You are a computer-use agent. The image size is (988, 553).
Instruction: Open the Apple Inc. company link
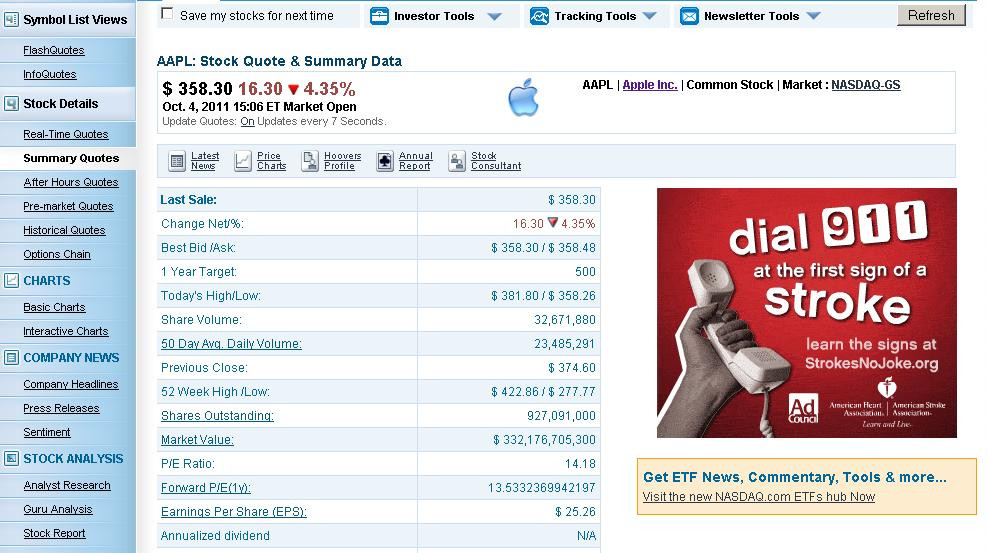pyautogui.click(x=650, y=85)
